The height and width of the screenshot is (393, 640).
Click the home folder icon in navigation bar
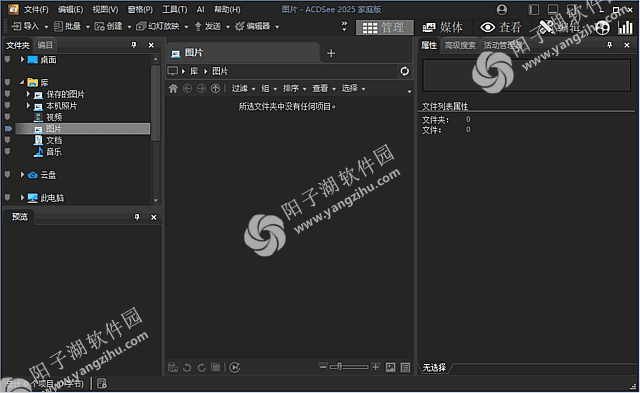(x=173, y=88)
